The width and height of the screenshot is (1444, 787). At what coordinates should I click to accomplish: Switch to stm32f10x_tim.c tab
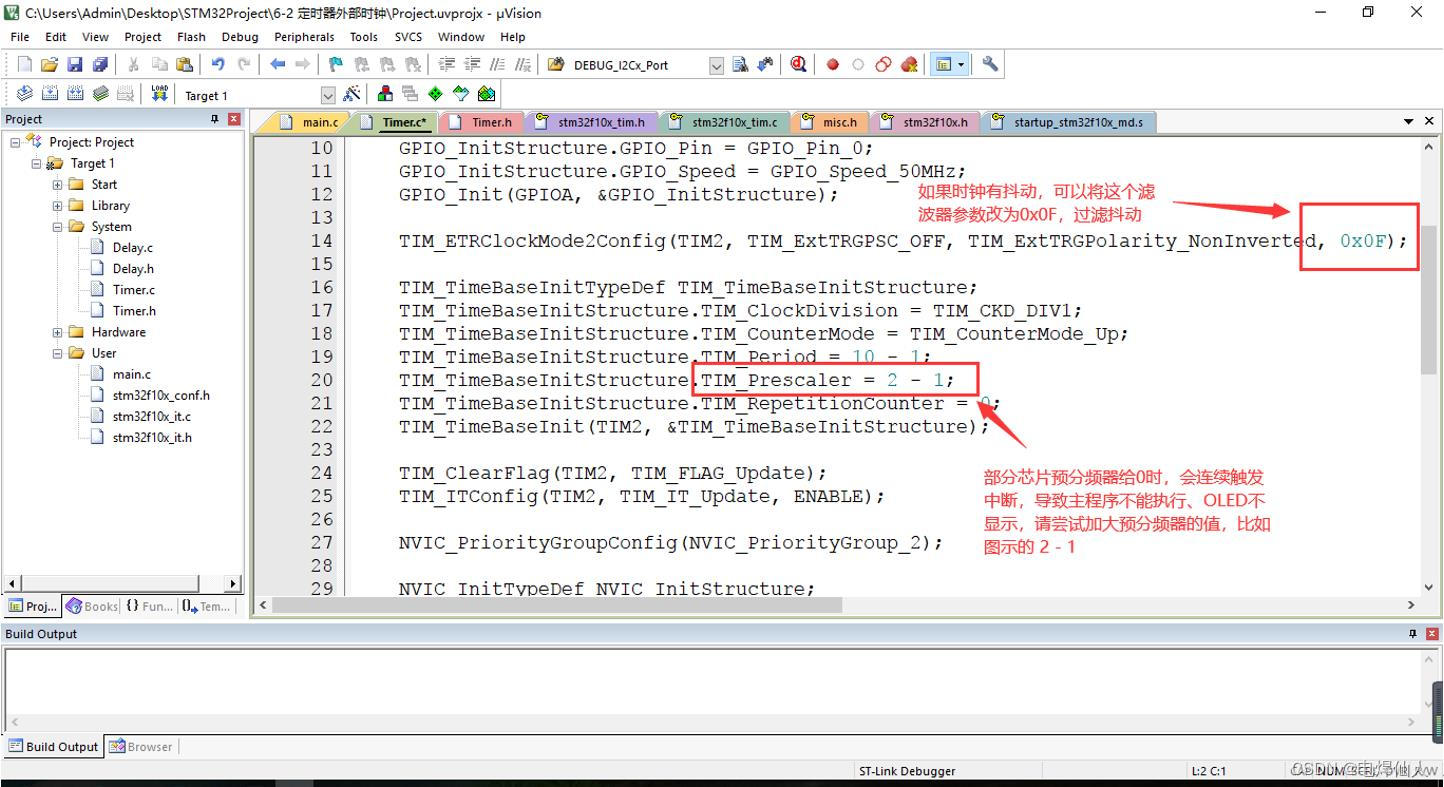pos(724,122)
